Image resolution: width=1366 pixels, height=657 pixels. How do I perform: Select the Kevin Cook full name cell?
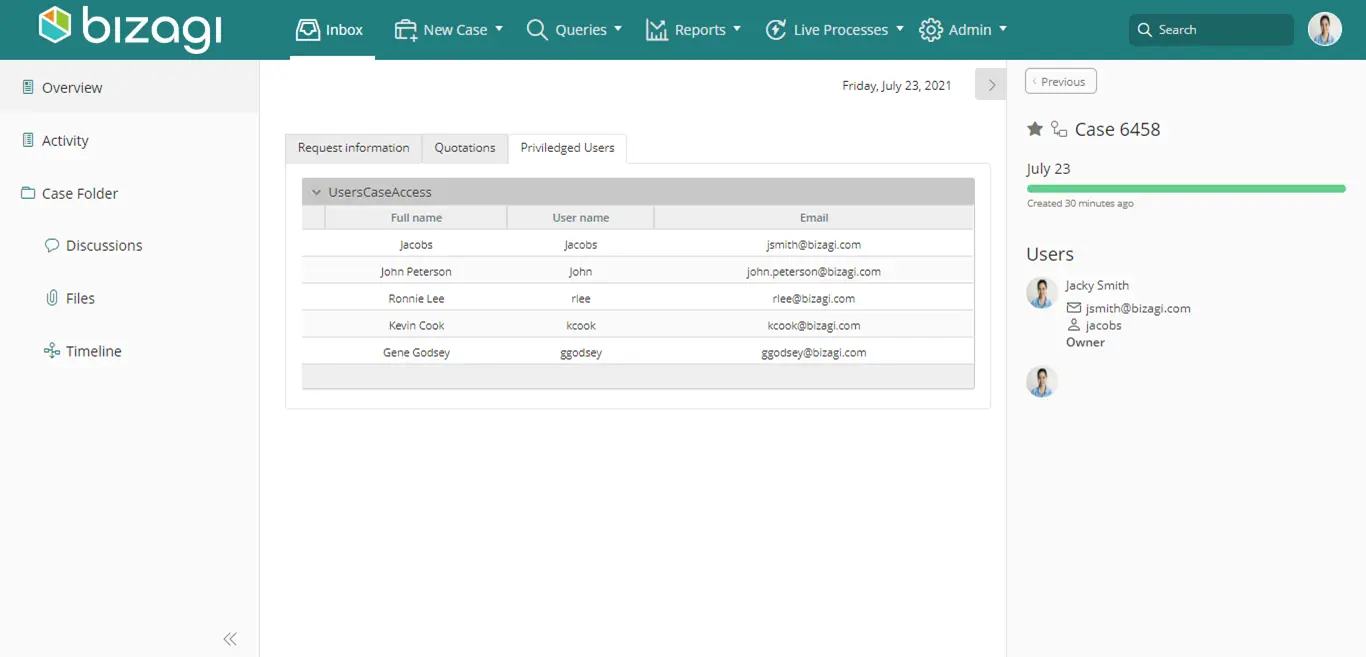[x=416, y=325]
